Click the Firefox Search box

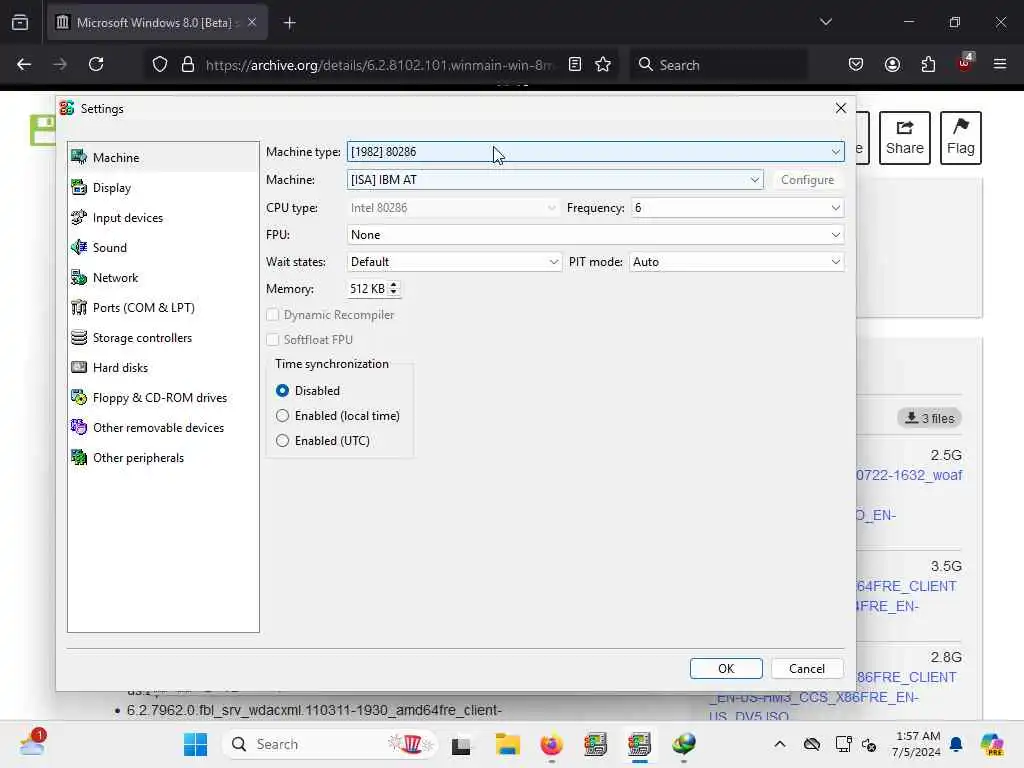[718, 65]
